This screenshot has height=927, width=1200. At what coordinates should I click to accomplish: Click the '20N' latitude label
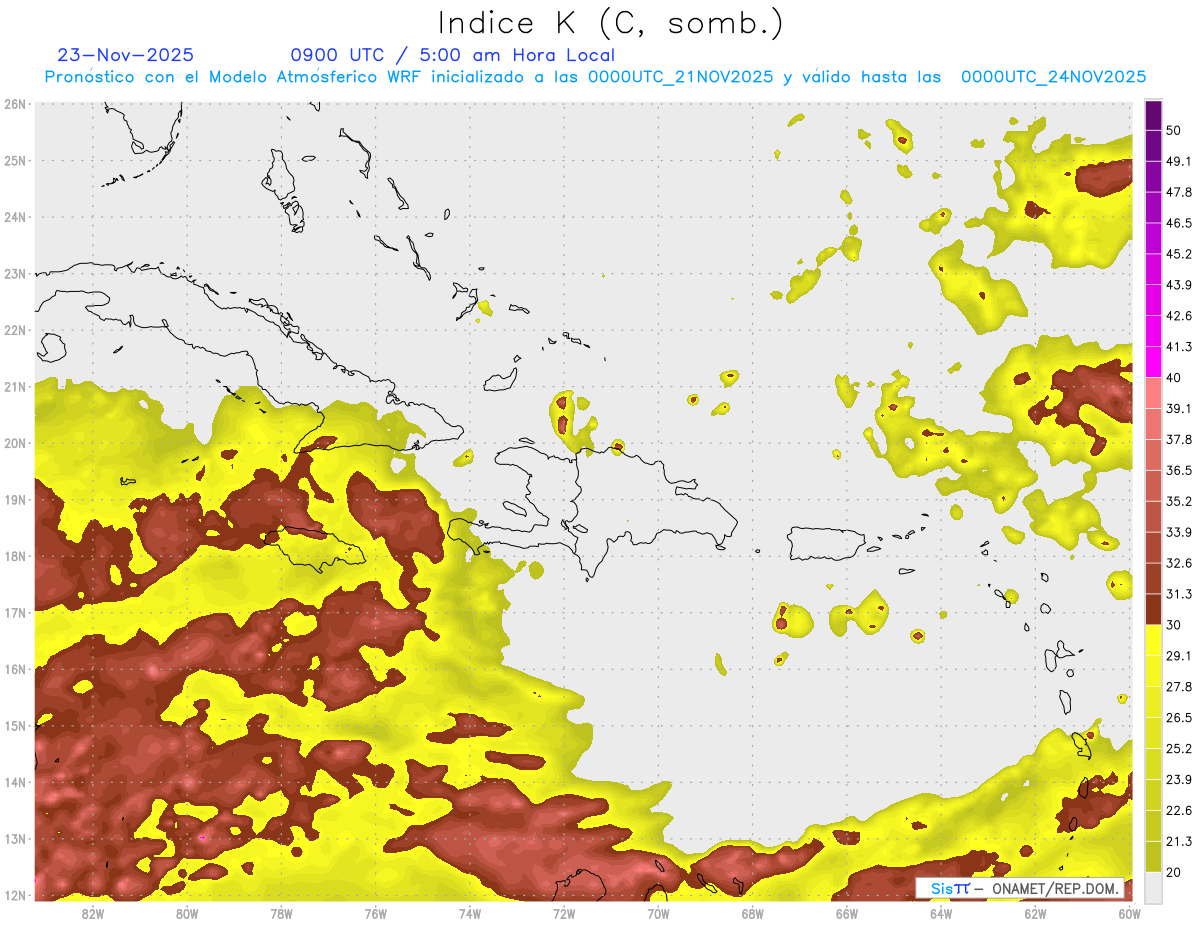pyautogui.click(x=15, y=443)
